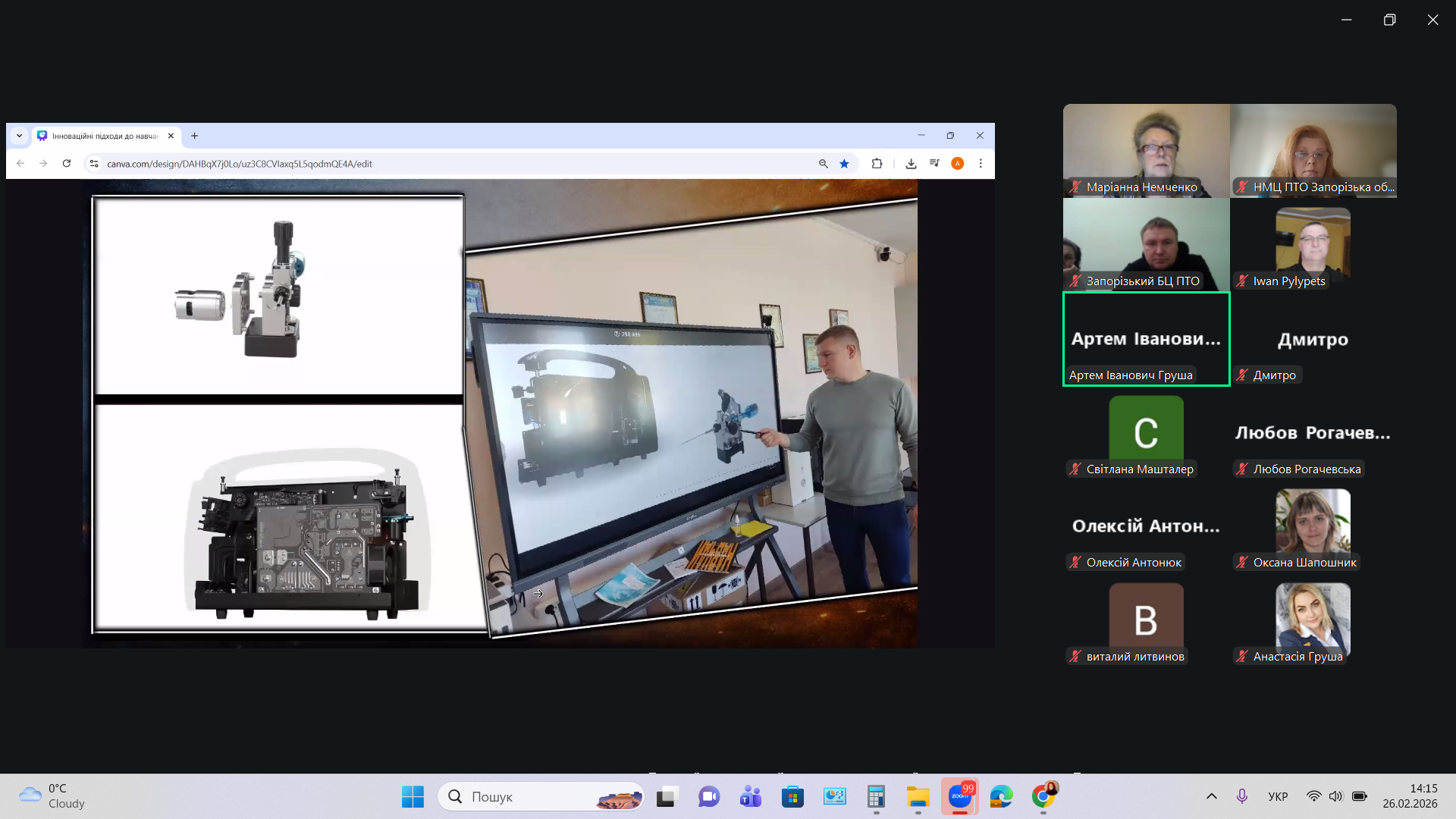This screenshot has width=1456, height=819.
Task: Expand hidden system tray icons
Action: tap(1212, 796)
